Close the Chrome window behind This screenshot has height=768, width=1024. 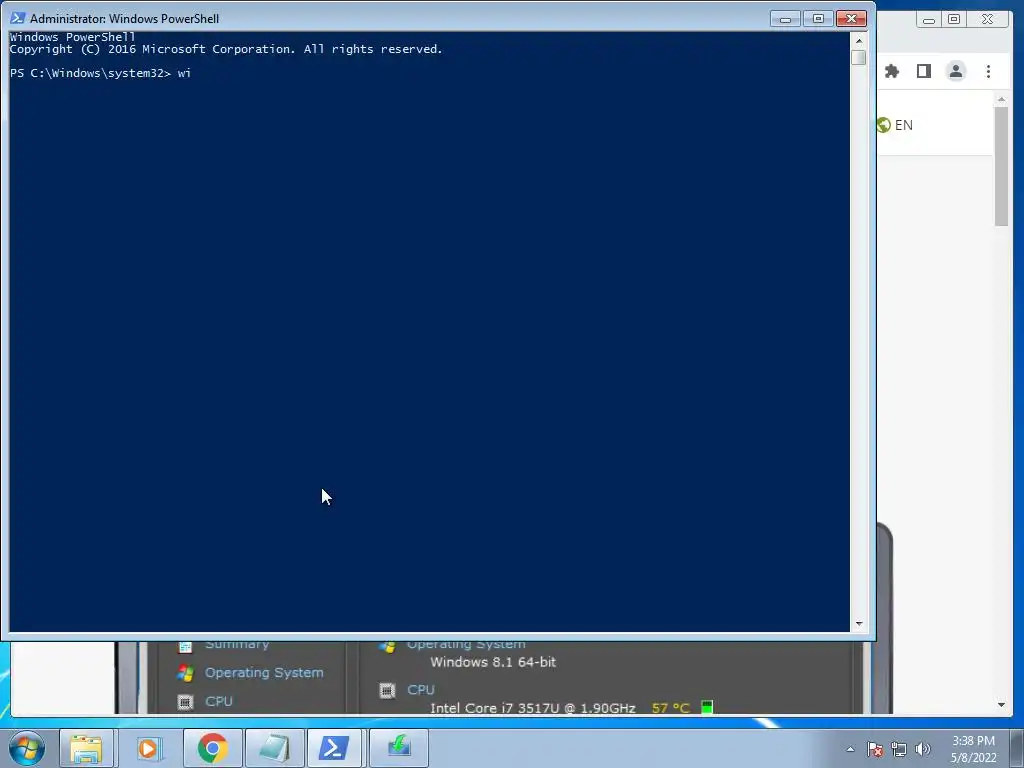987,20
